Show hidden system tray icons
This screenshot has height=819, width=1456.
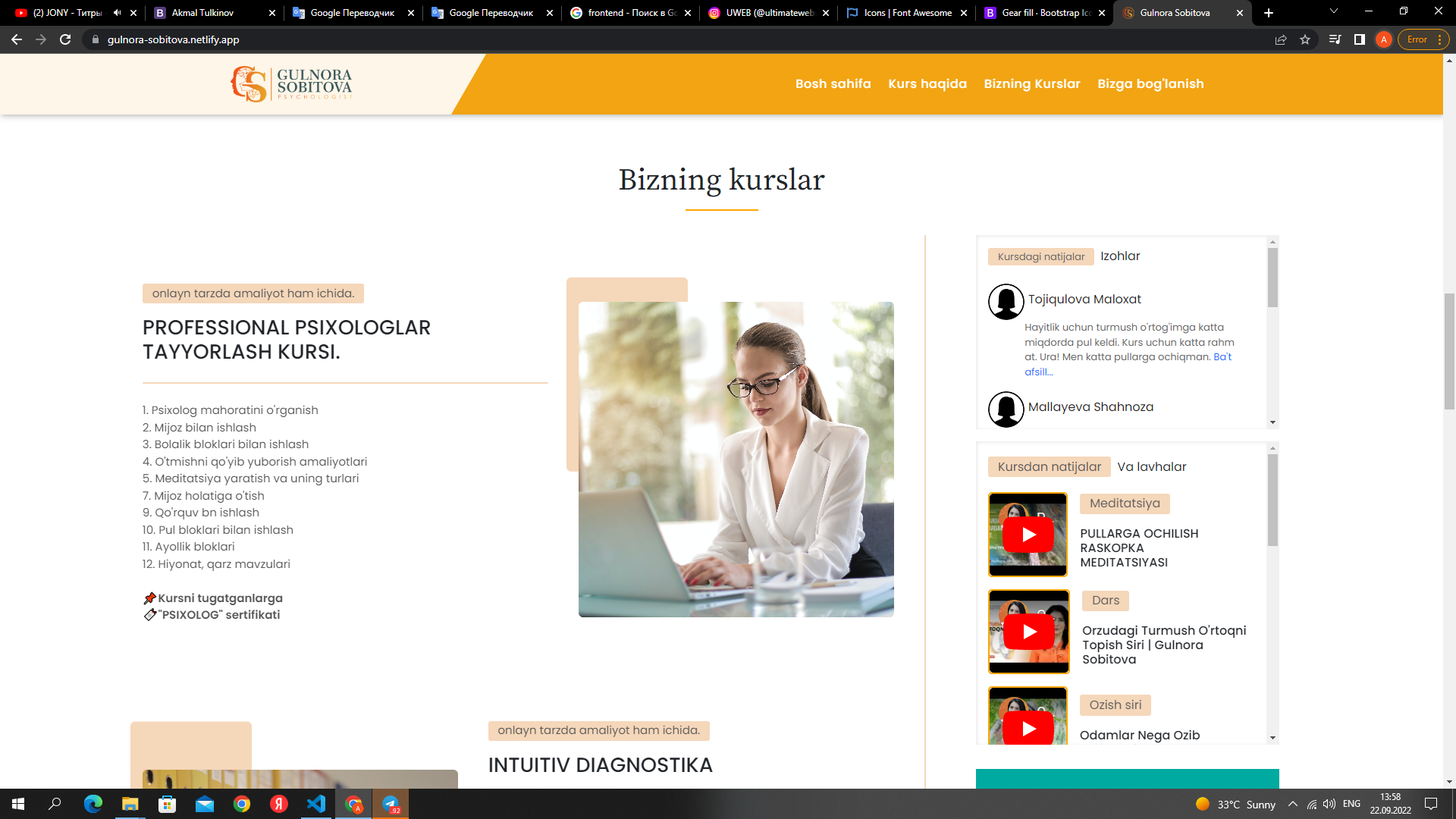click(x=1292, y=804)
